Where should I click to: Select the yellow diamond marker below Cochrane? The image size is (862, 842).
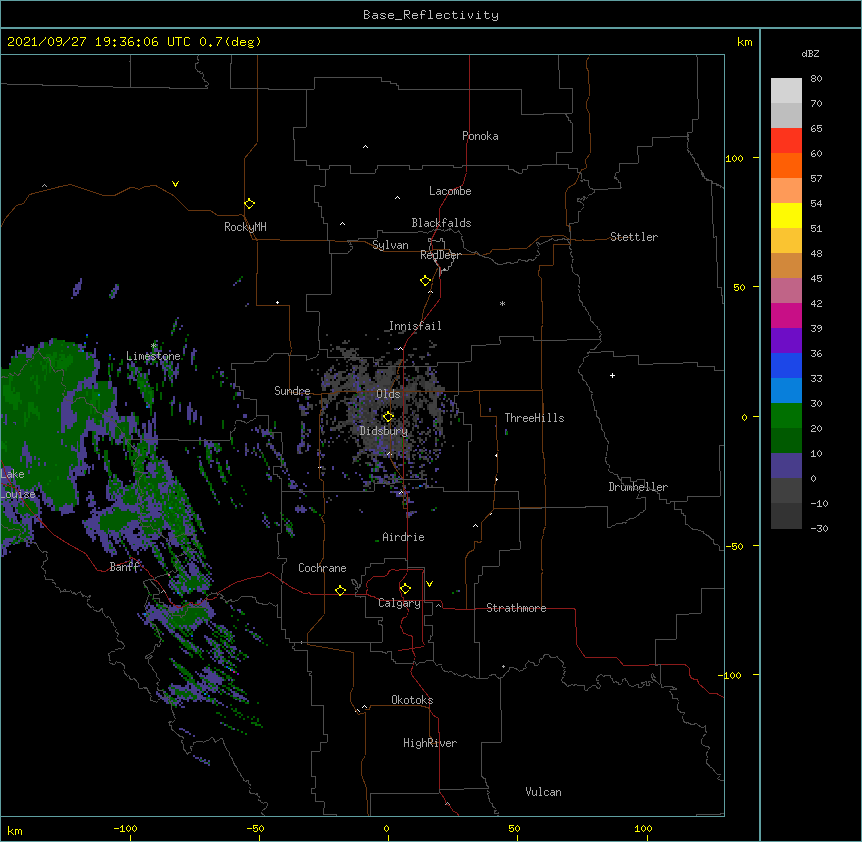(x=340, y=590)
